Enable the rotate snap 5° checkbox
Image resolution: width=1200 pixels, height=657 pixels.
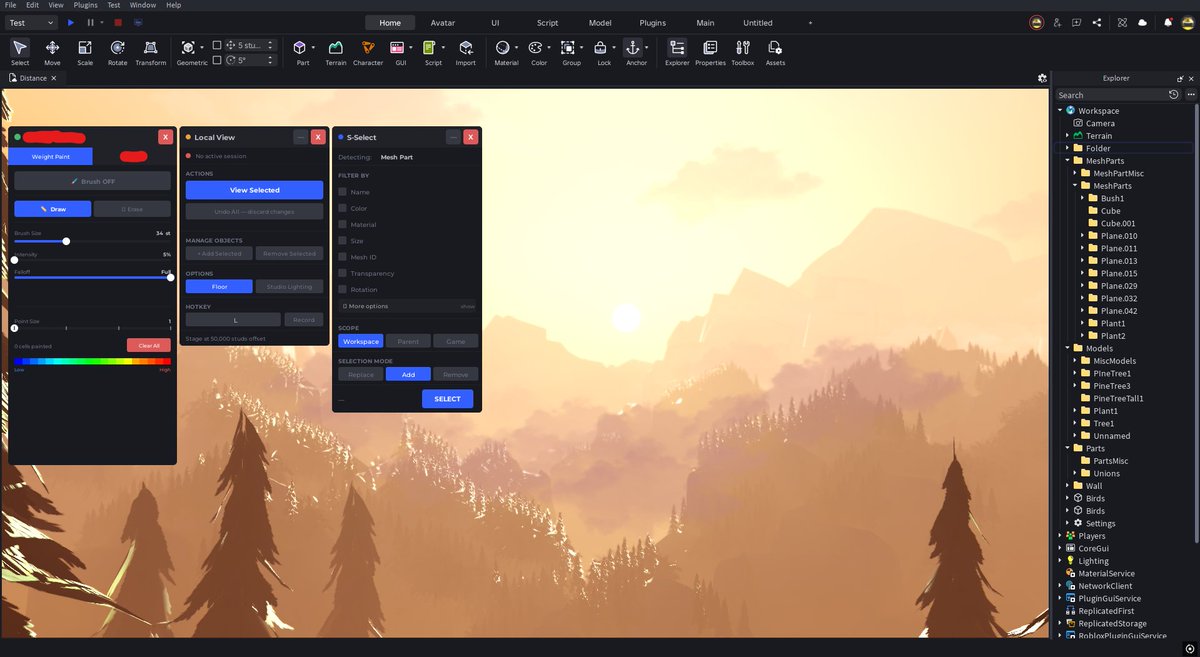point(217,60)
